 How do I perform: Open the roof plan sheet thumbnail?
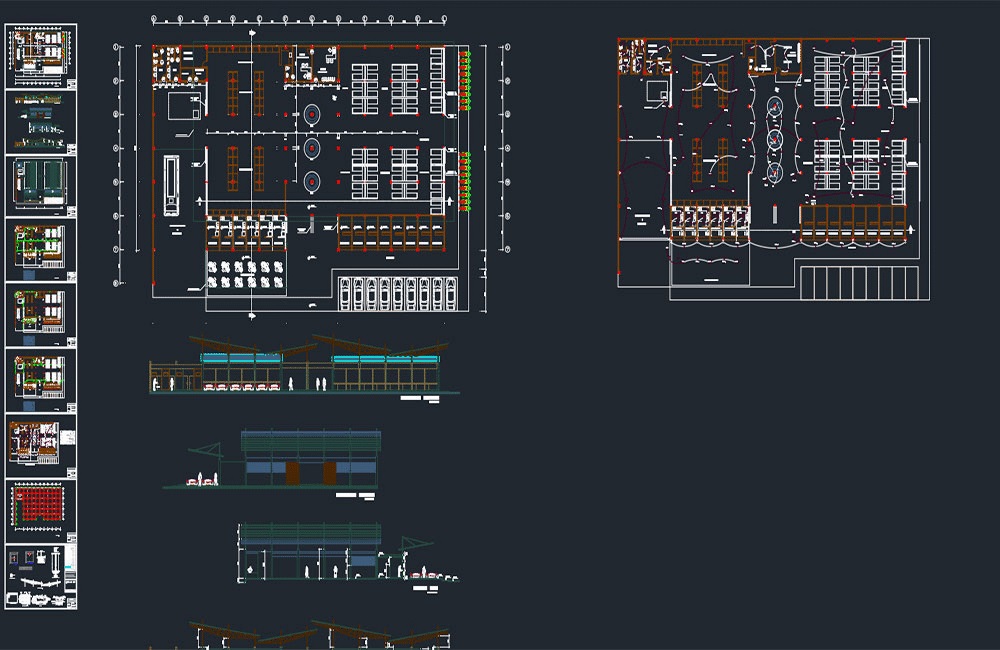41,186
